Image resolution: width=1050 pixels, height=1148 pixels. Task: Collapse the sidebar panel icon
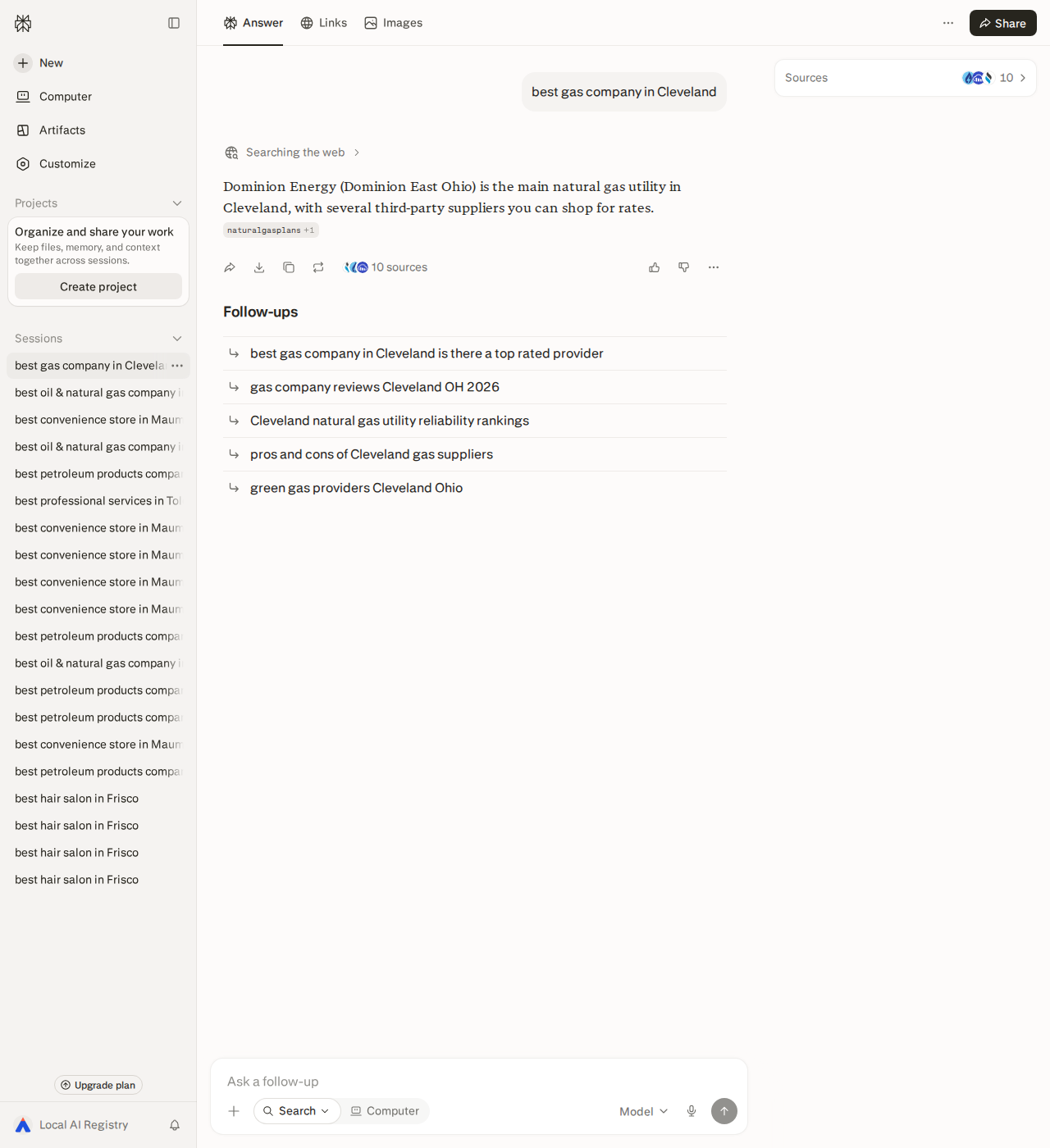pos(174,23)
